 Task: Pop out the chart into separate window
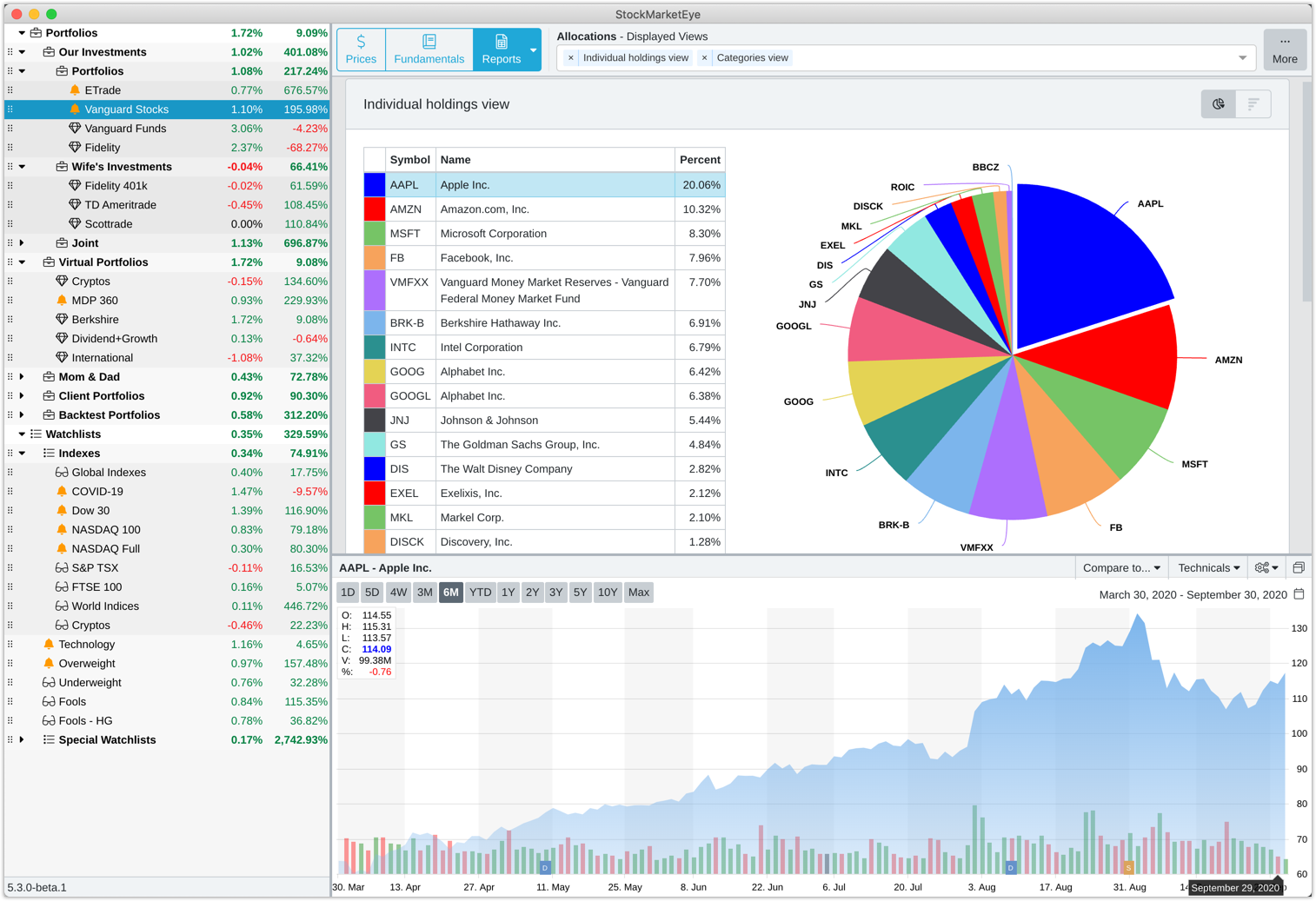coord(1299,567)
